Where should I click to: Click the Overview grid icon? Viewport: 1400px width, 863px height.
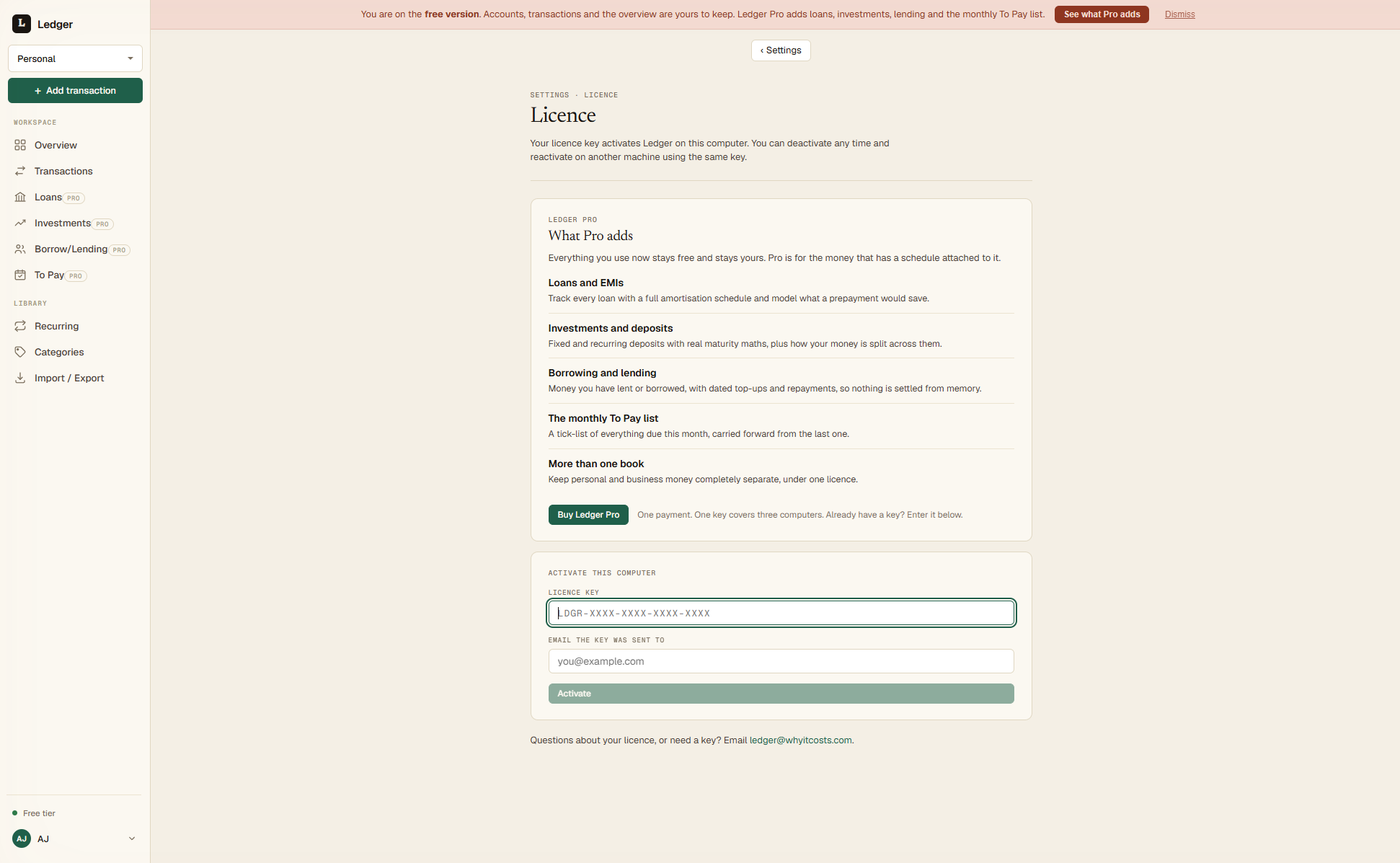click(x=20, y=145)
